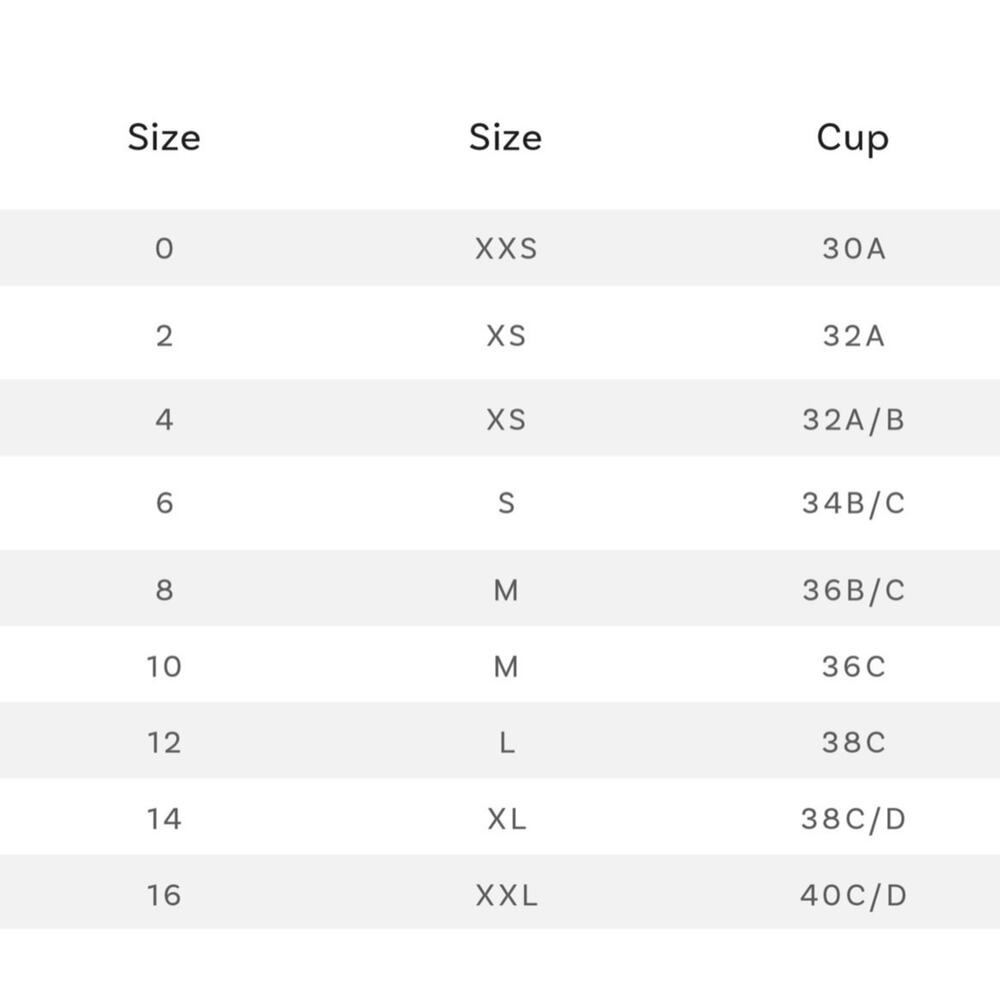Click the Cup column header

pyautogui.click(x=852, y=138)
